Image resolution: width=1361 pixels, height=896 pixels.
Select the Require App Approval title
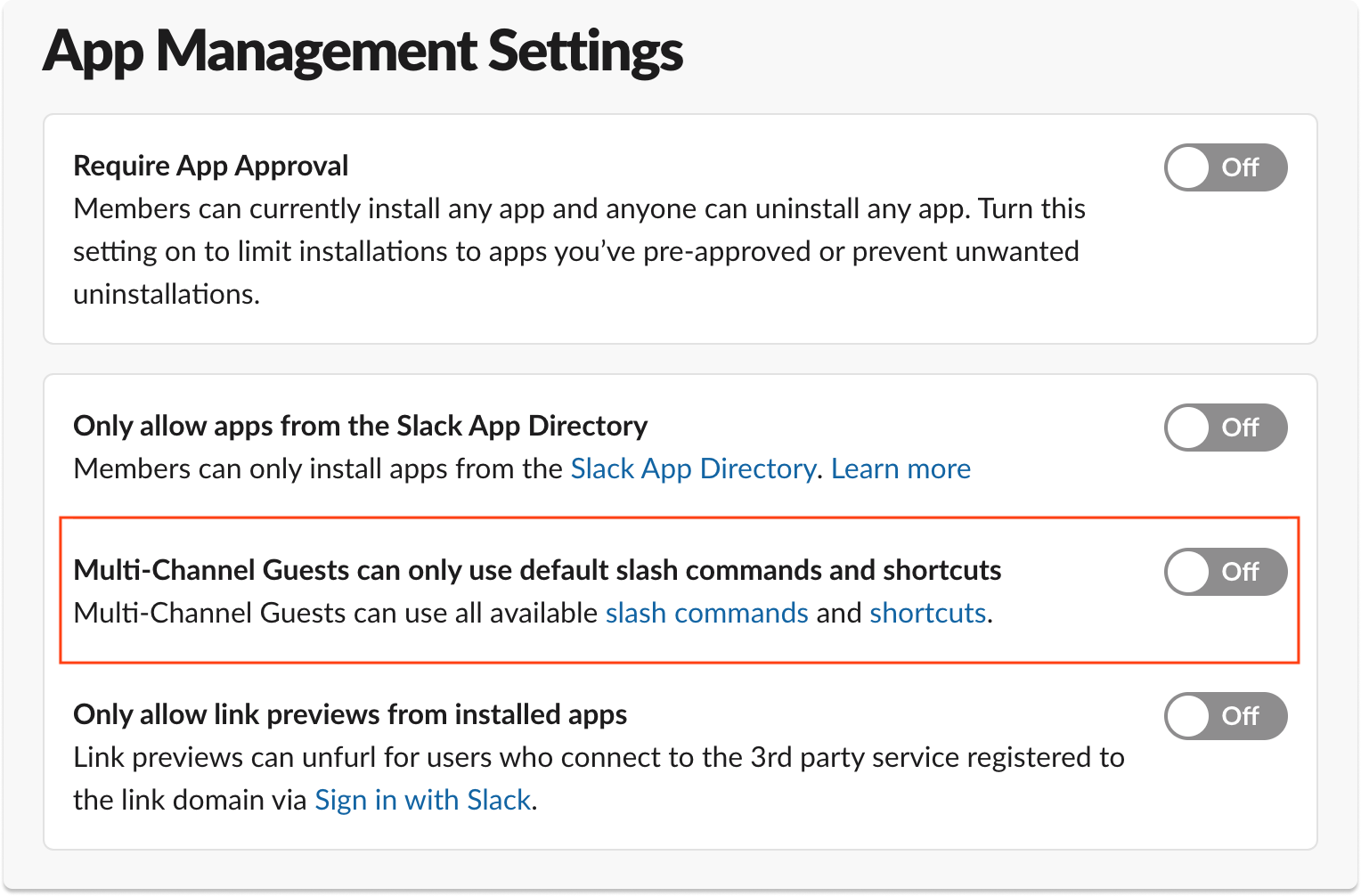click(211, 166)
